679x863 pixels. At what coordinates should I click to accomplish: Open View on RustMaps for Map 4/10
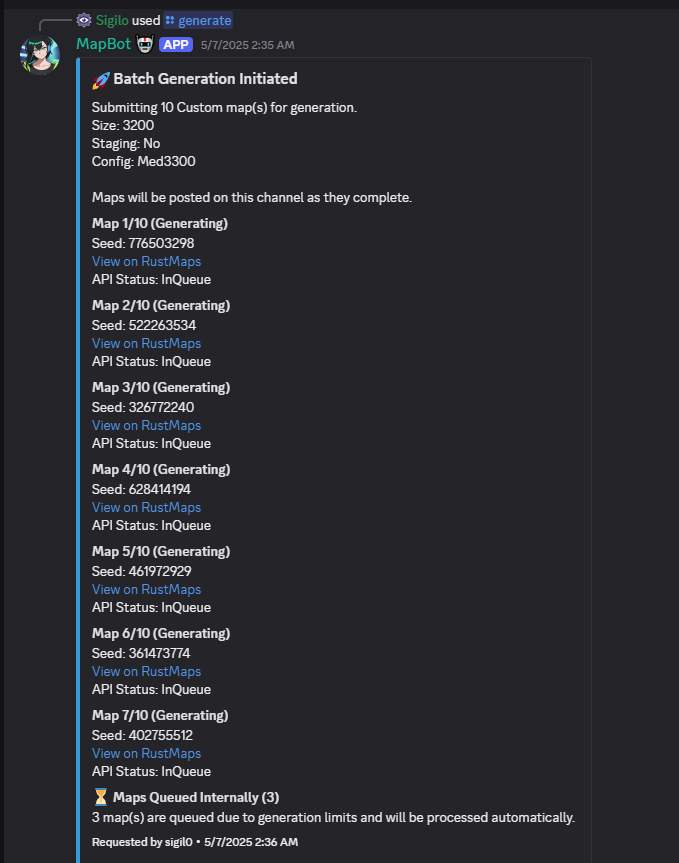click(x=146, y=507)
